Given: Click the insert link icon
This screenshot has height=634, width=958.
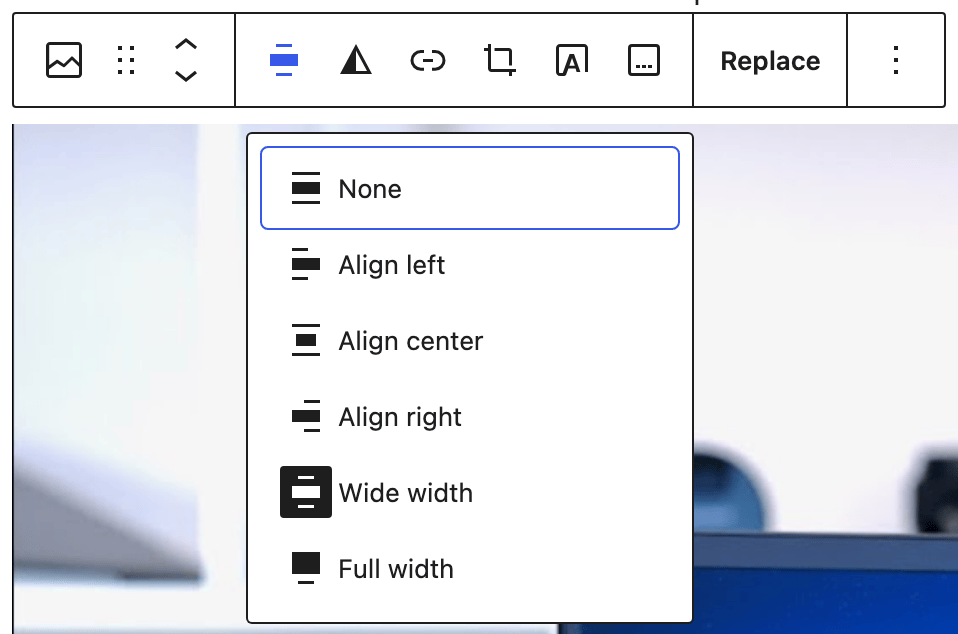Looking at the screenshot, I should 428,60.
